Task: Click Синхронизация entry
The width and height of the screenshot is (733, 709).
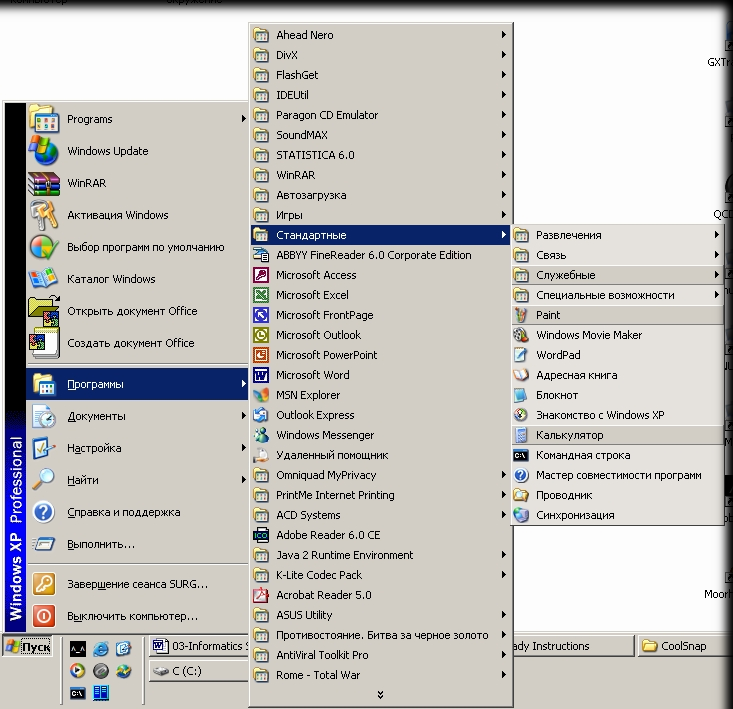Action: pyautogui.click(x=617, y=515)
